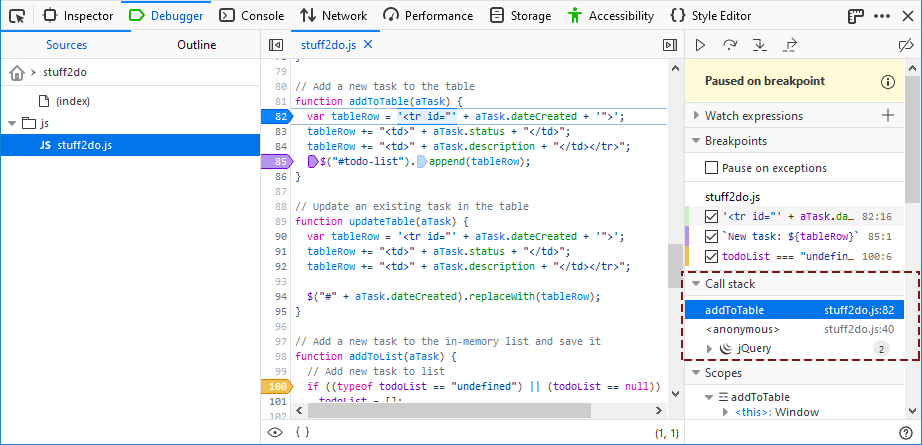Click the Step In icon
Viewport: 922px width, 445px height.
[x=760, y=45]
